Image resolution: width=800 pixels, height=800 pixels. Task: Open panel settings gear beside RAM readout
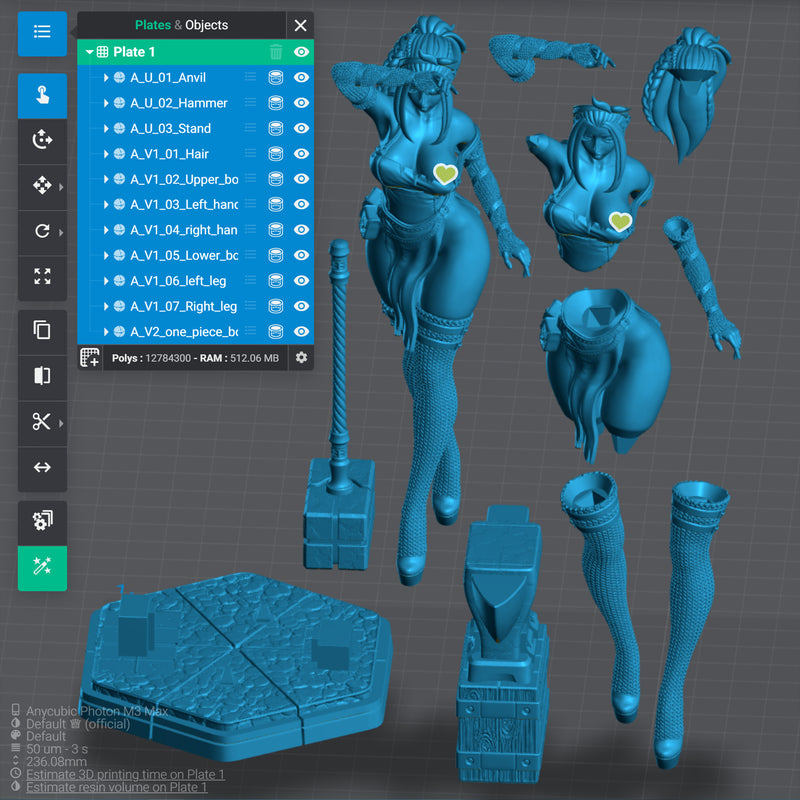(301, 358)
